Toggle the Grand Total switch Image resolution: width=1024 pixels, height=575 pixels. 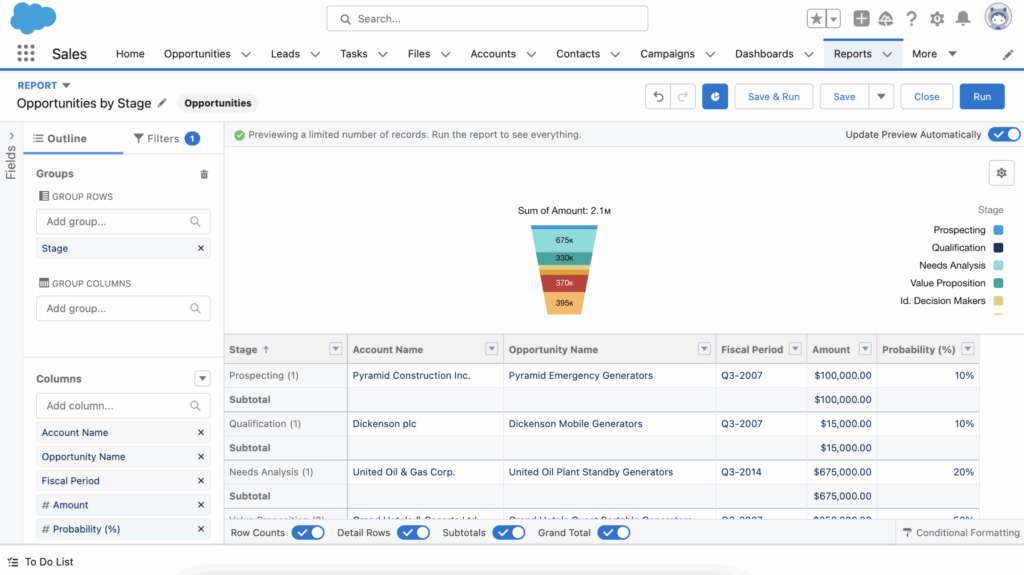point(614,533)
